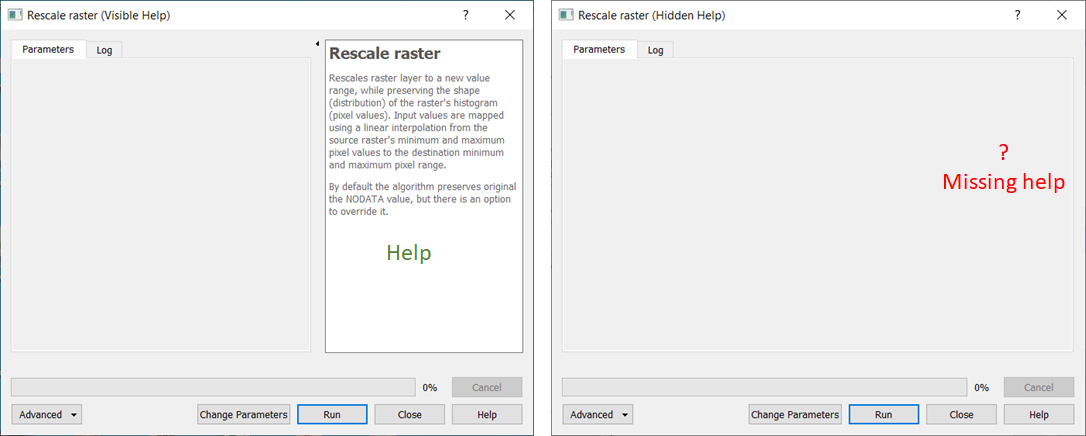Click the Cancel button in the Hidden Help window

click(x=1038, y=388)
